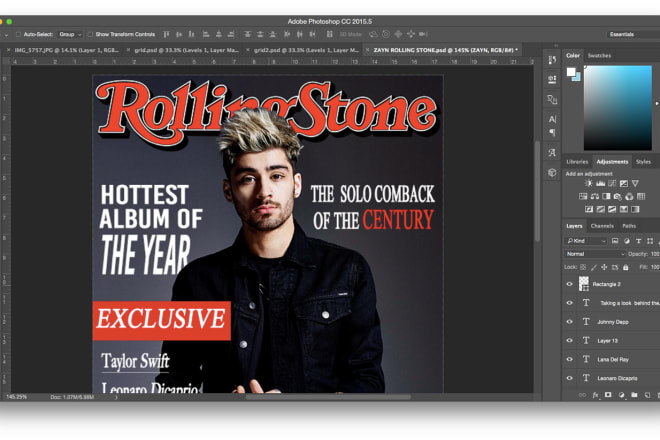
Task: Open the Properties panel icon in the dock
Action: (x=552, y=79)
